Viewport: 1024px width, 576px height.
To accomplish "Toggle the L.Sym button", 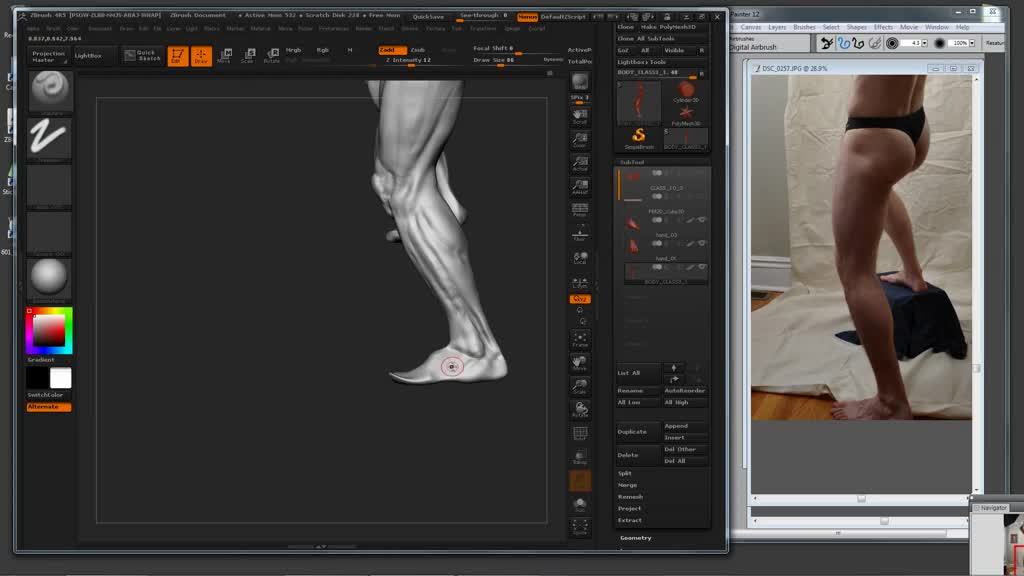I will (580, 281).
